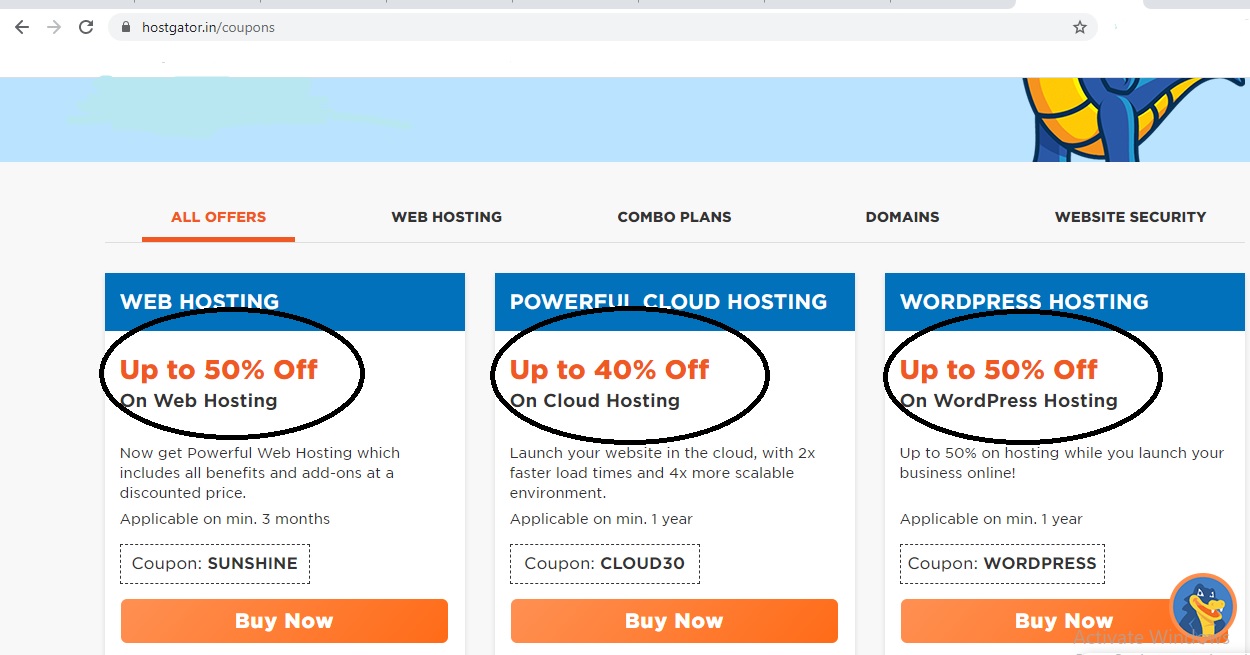Click the SUNSHINE coupon code box
This screenshot has width=1250, height=655.
215,564
